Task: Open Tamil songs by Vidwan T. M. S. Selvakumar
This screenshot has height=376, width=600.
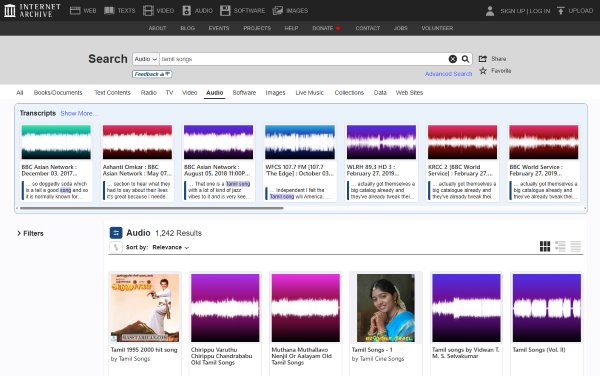Action: (466, 324)
